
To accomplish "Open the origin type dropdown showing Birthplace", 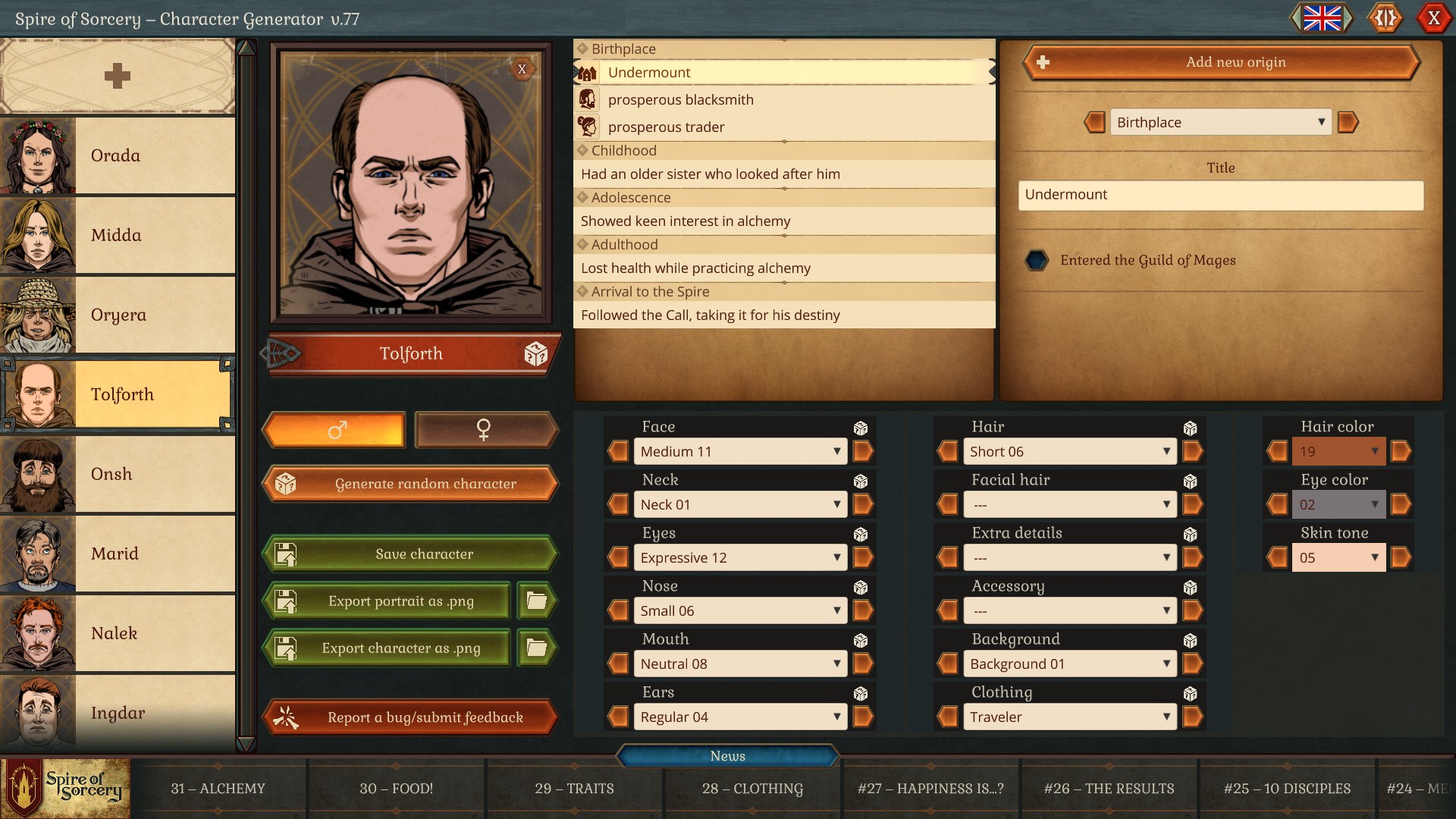I will (x=1219, y=122).
